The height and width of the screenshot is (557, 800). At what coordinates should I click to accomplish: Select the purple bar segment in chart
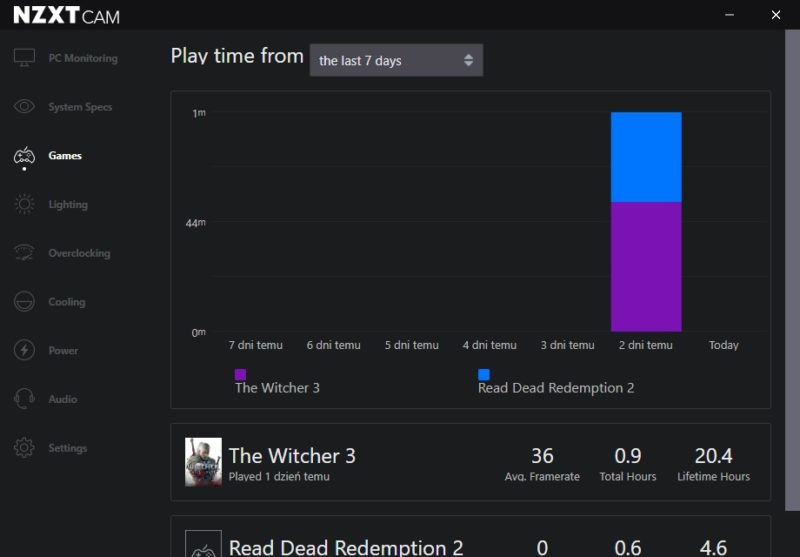point(646,266)
